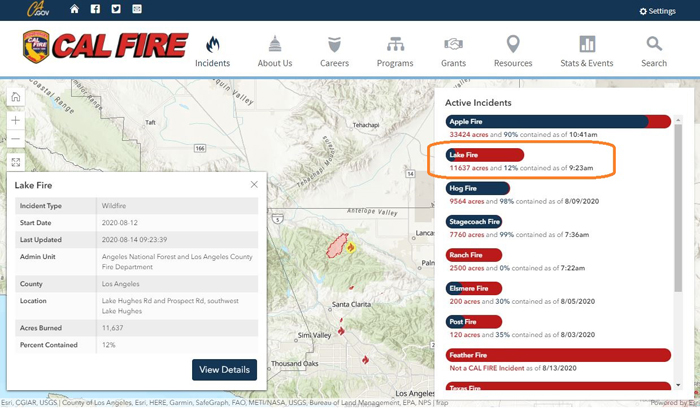Click the CA.gov logo in the top bar
This screenshot has width=700, height=410.
click(38, 9)
